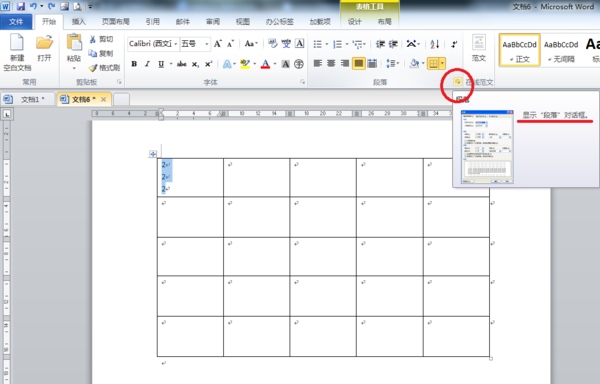Switch to the 插入 ribbon tab

coord(78,22)
